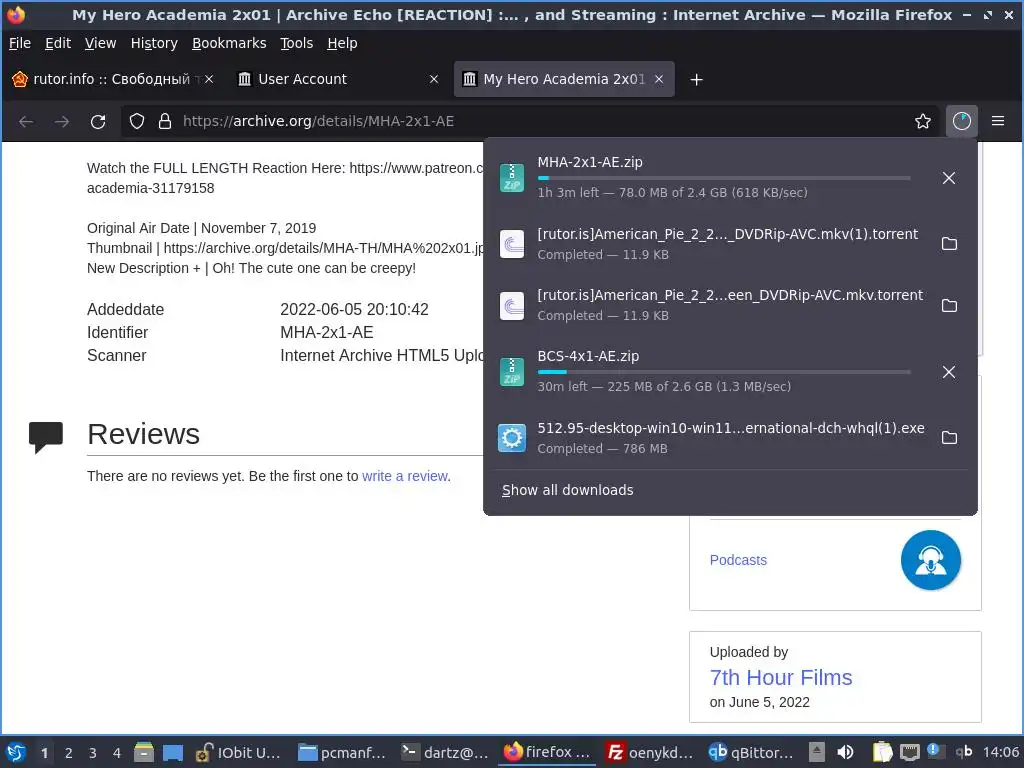Image resolution: width=1024 pixels, height=768 pixels.
Task: Open folder for 512.95-desktop-win10 exe download
Action: 949,438
